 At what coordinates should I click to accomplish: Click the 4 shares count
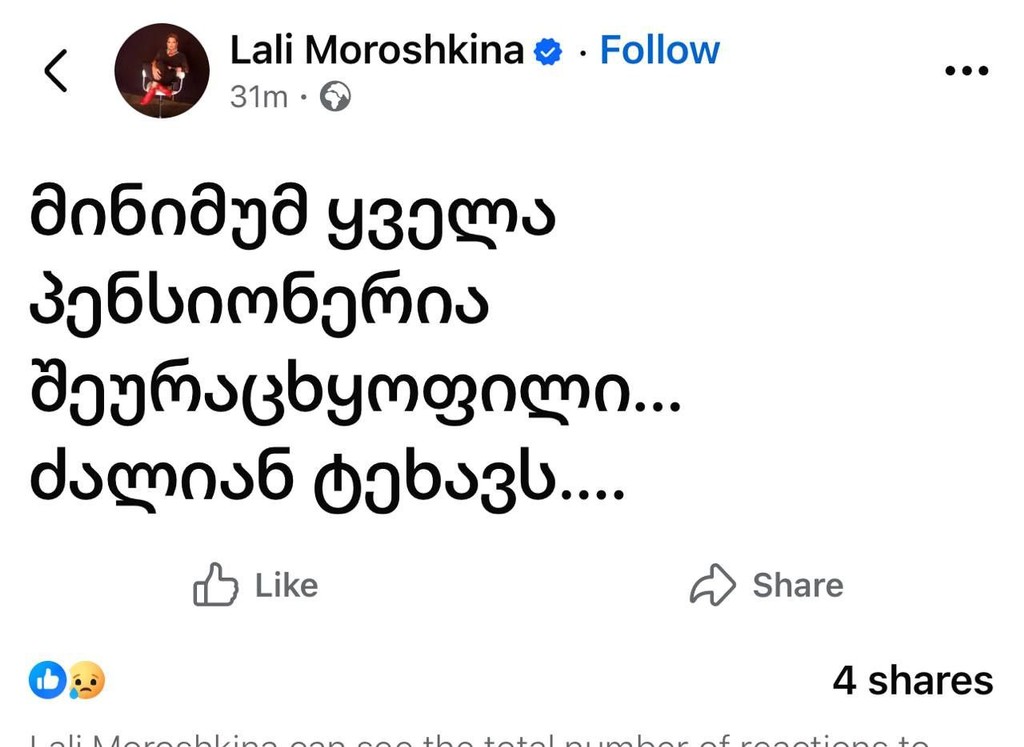pos(912,680)
